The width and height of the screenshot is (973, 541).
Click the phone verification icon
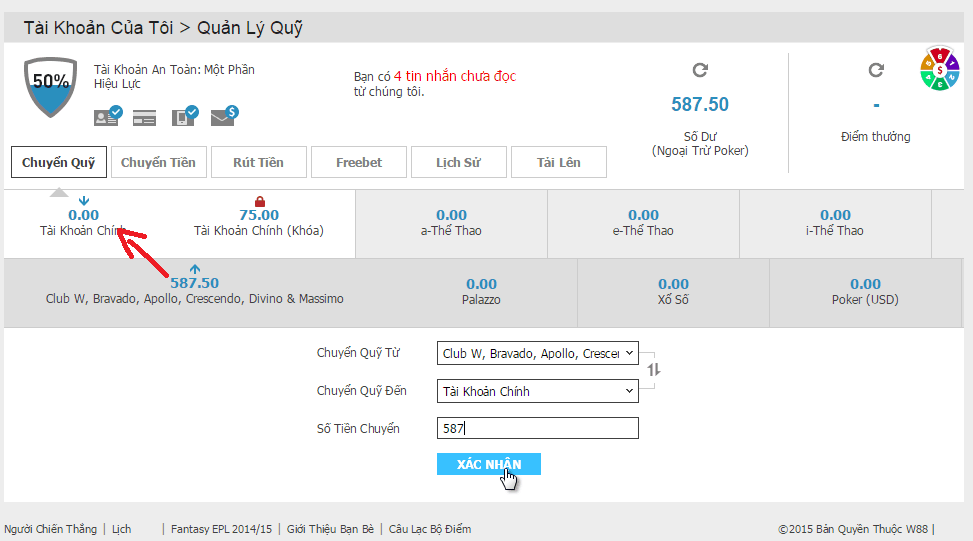[185, 115]
